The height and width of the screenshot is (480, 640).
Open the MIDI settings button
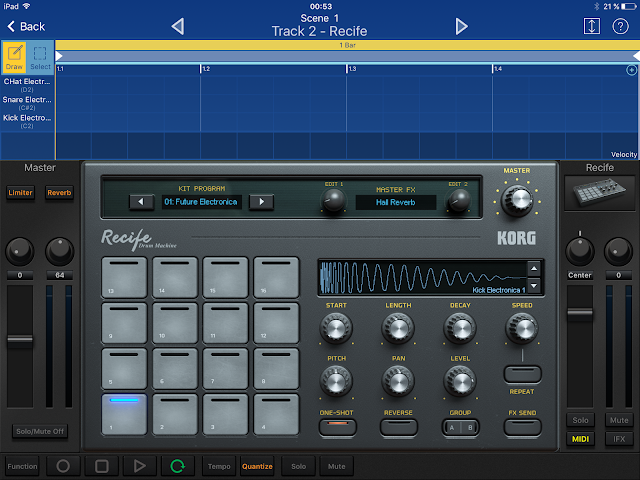[580, 439]
